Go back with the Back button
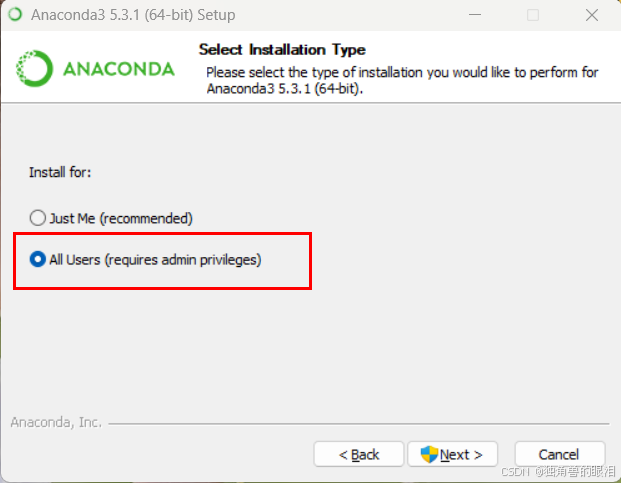Viewport: 621px width, 483px height. 359,454
